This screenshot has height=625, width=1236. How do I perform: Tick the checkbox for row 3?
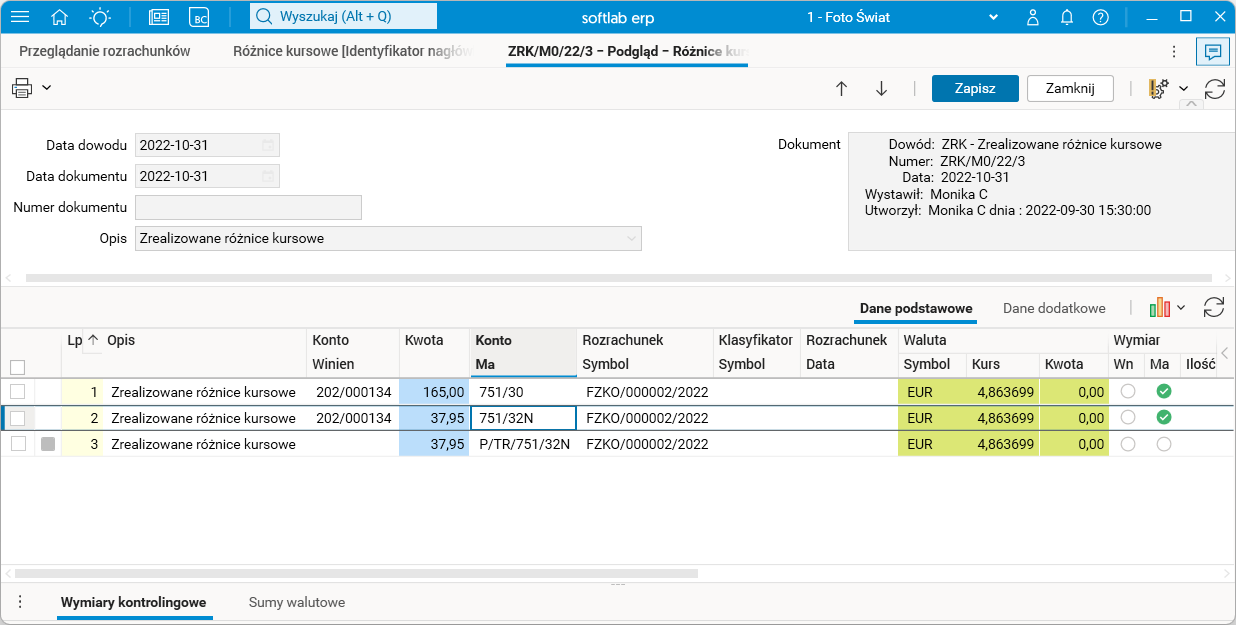tap(17, 444)
